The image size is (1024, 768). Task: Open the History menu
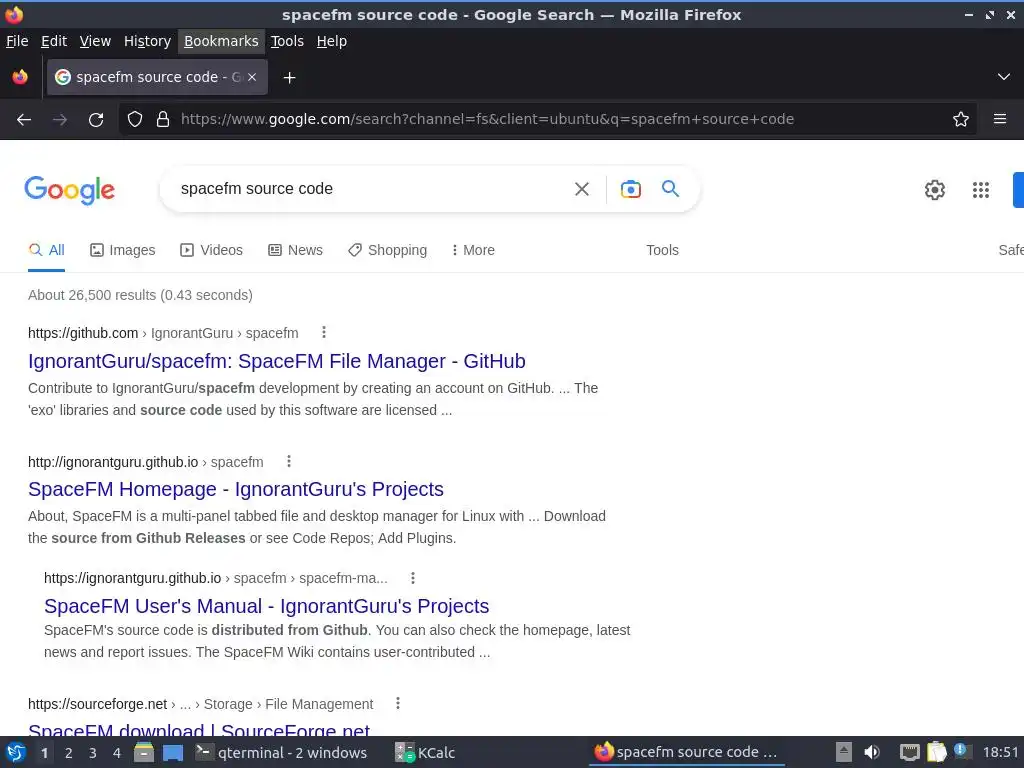(148, 41)
